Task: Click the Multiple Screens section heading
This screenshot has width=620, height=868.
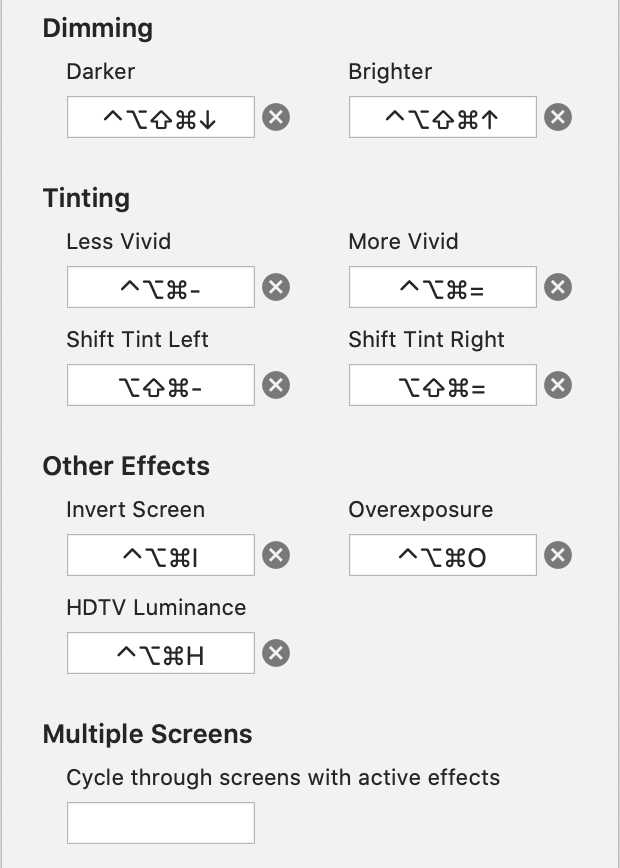Action: point(147,734)
